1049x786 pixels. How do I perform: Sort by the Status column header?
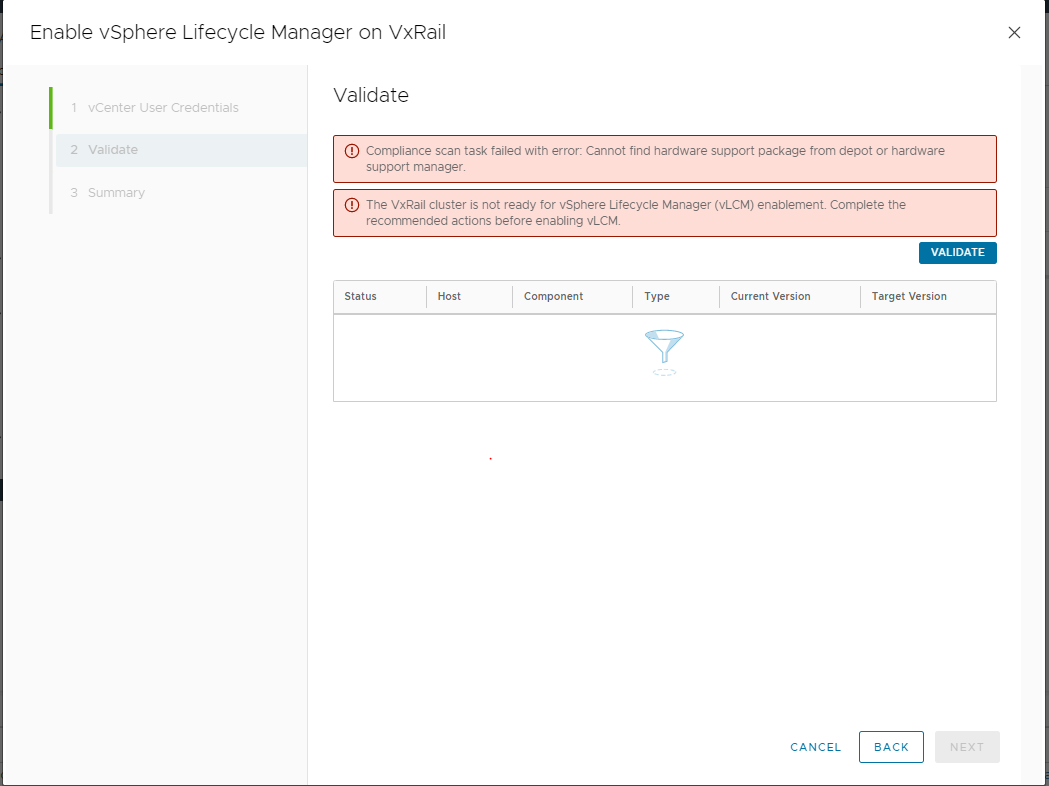click(360, 296)
